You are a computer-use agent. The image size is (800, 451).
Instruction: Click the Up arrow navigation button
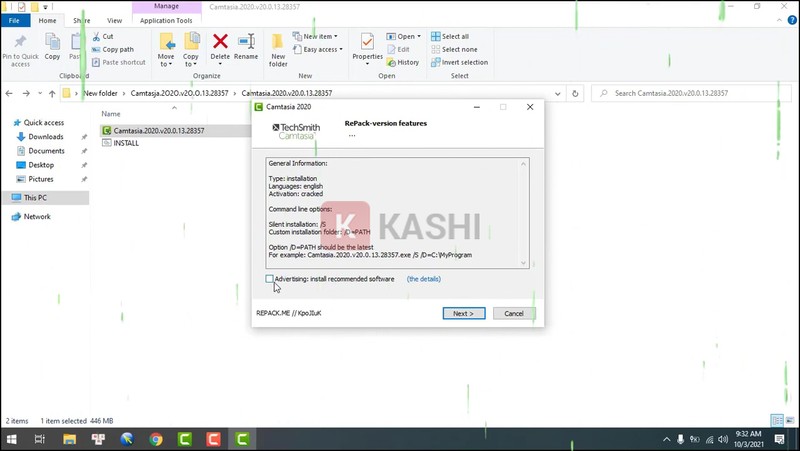pos(52,93)
